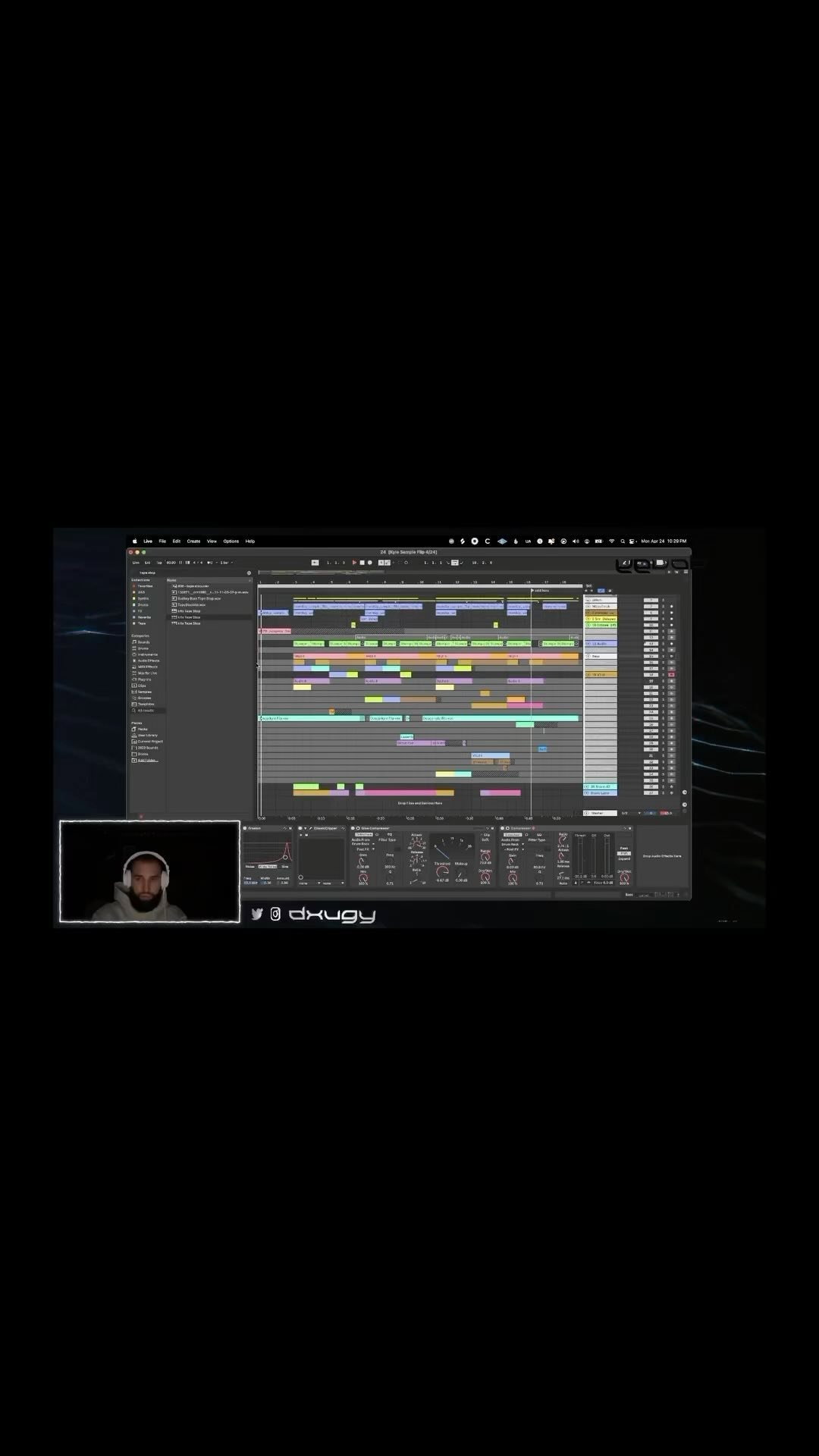
Task: Open the File menu
Action: 162,541
